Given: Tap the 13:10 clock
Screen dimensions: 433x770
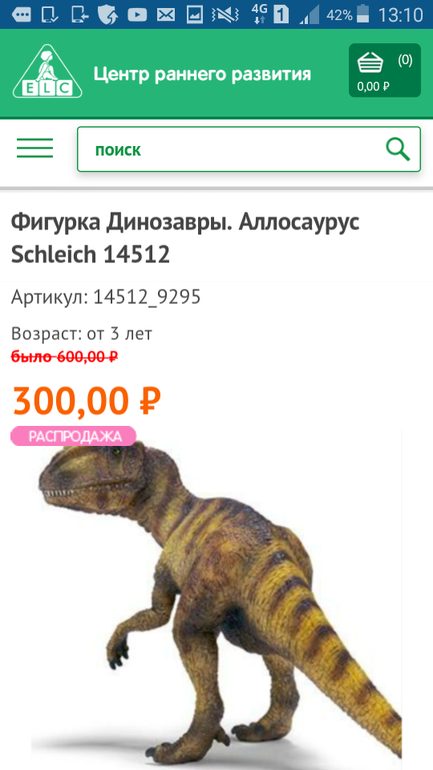Looking at the screenshot, I should pyautogui.click(x=400, y=15).
